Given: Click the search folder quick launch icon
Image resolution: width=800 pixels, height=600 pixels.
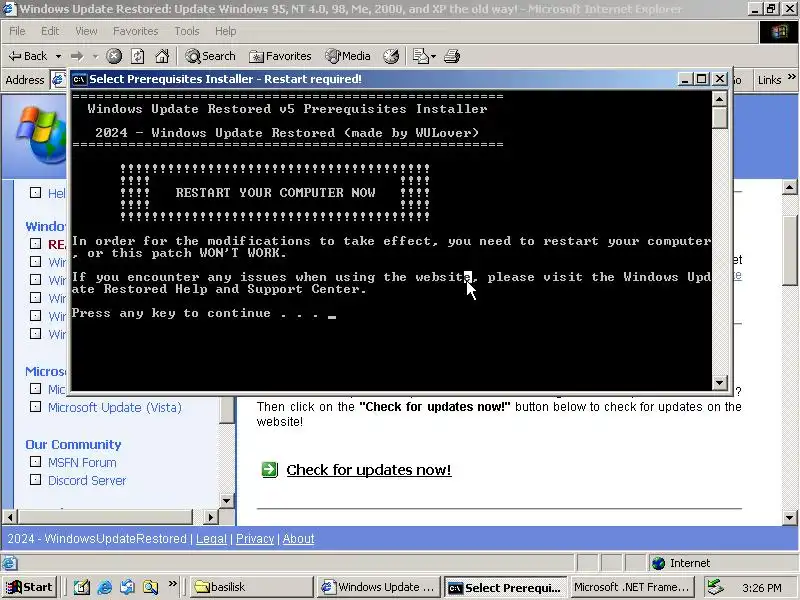Looking at the screenshot, I should (x=151, y=587).
